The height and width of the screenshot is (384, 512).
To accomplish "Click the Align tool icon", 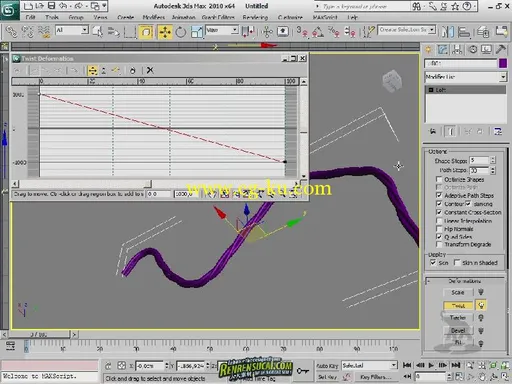I will [464, 32].
